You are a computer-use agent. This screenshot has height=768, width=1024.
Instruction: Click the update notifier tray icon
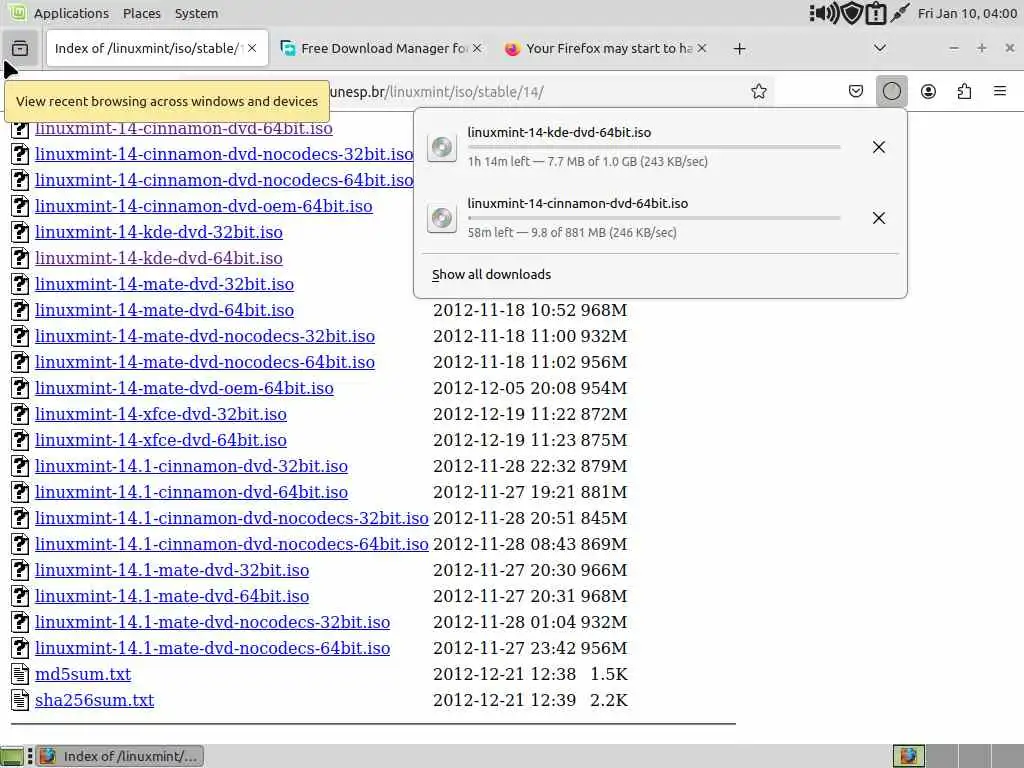[x=875, y=13]
